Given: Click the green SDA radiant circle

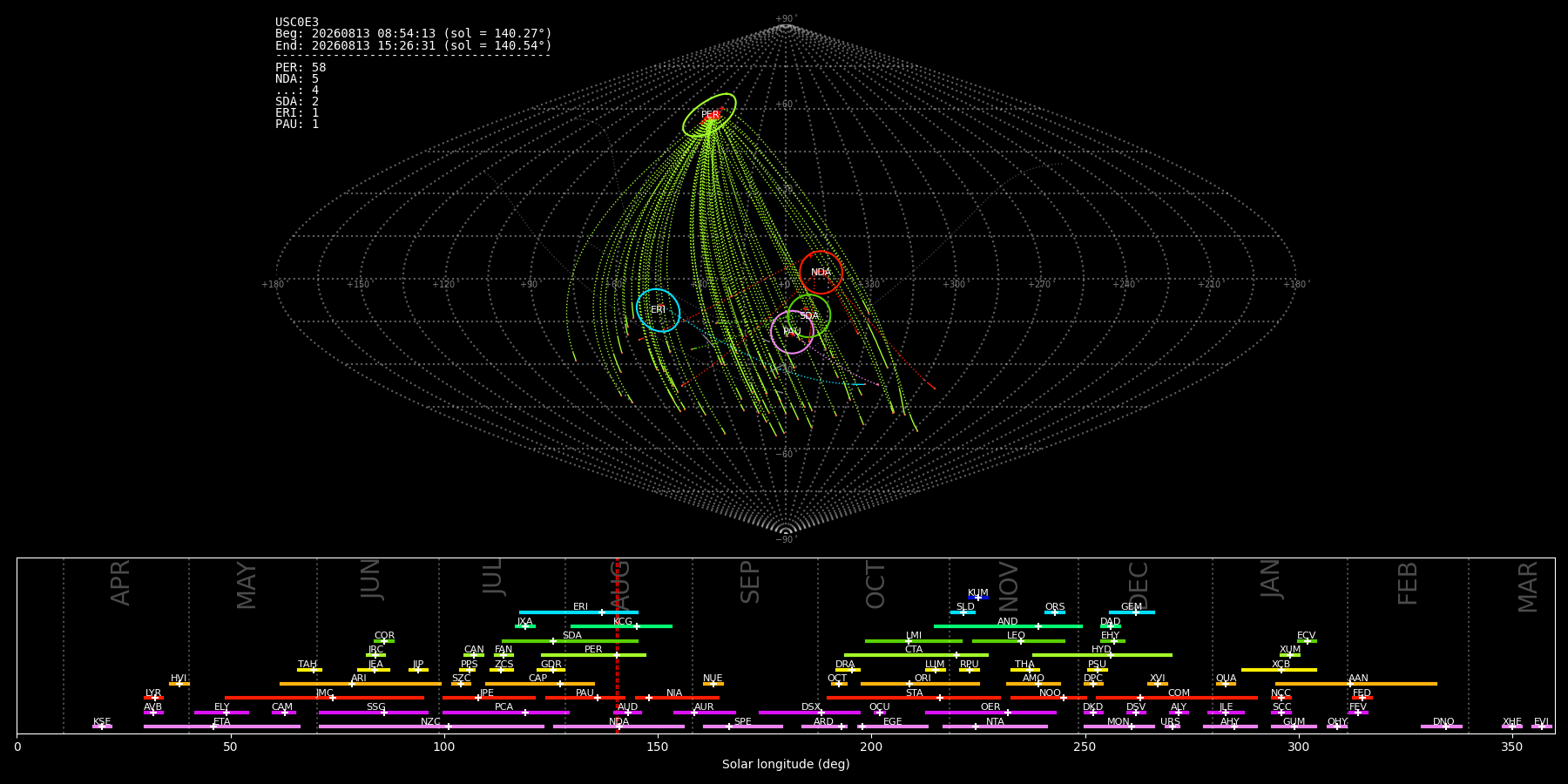Looking at the screenshot, I should pyautogui.click(x=809, y=315).
